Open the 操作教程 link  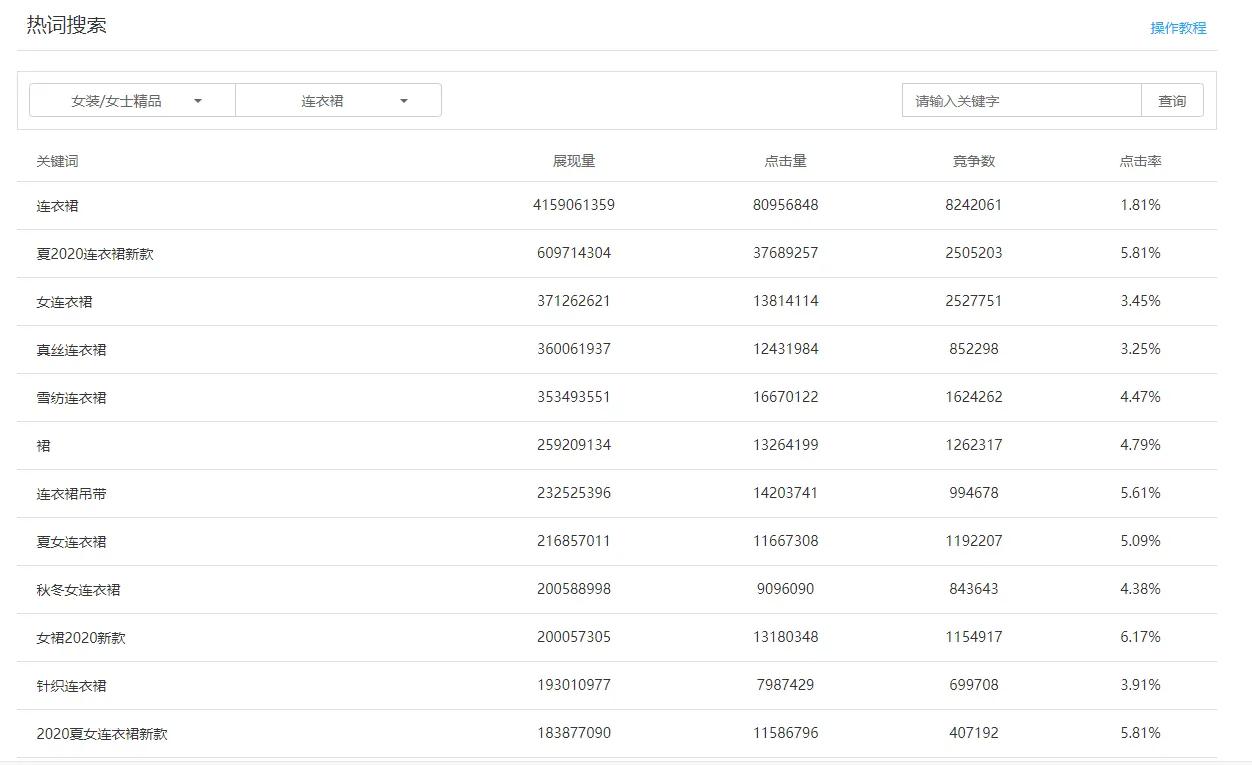[1177, 28]
